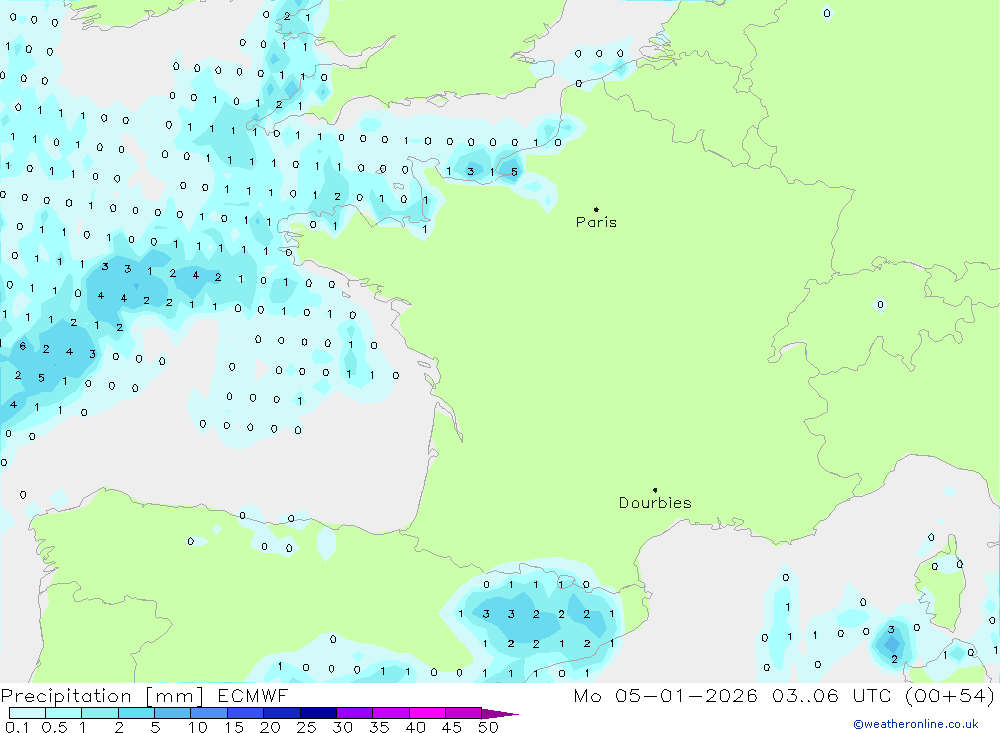
Task: Click the '30' legend scale label
Action: [343, 727]
